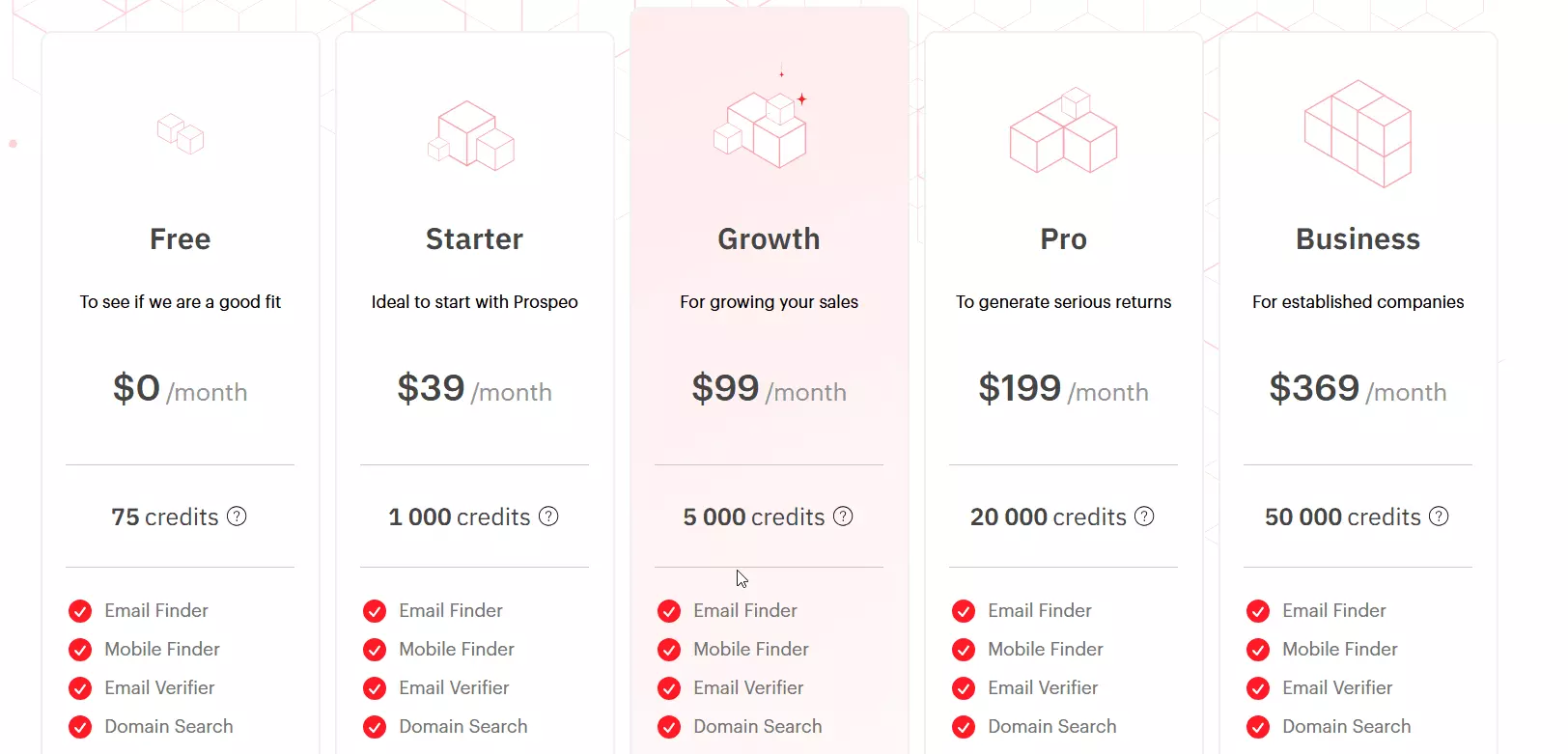Open the 50 000 credits help tooltip

[1439, 517]
